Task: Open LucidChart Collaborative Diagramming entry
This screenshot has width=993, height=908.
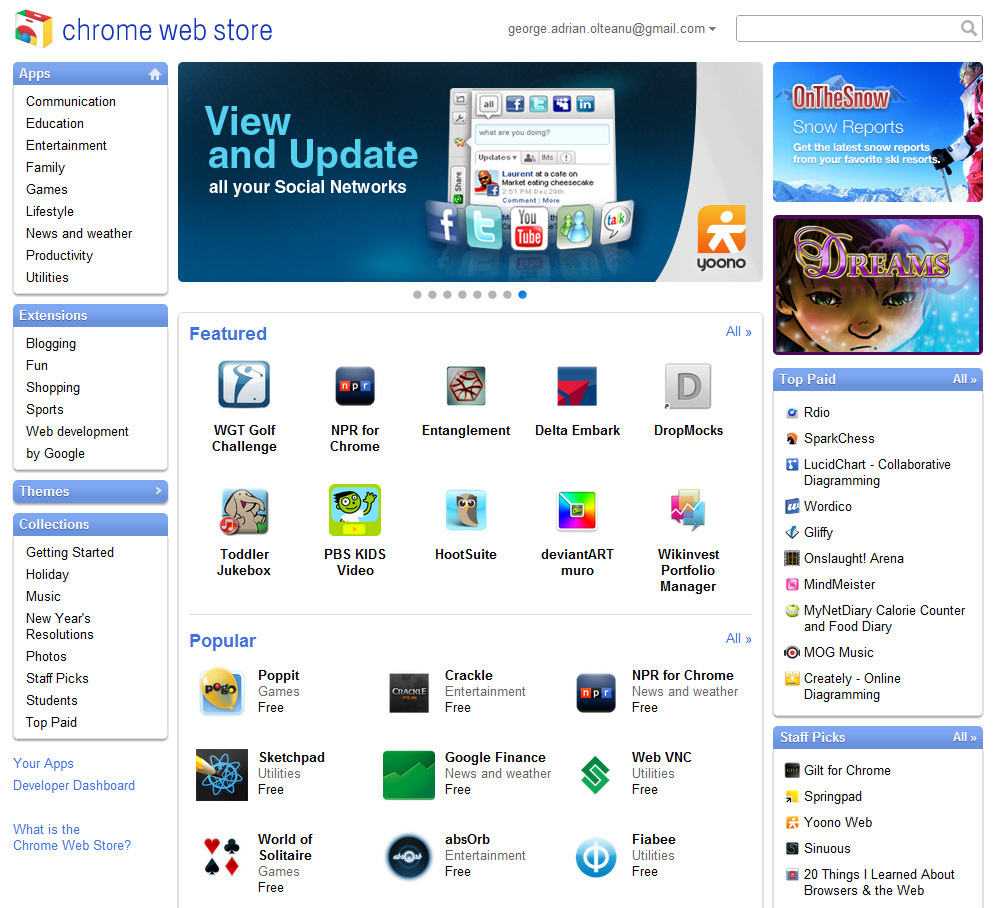Action: point(877,472)
